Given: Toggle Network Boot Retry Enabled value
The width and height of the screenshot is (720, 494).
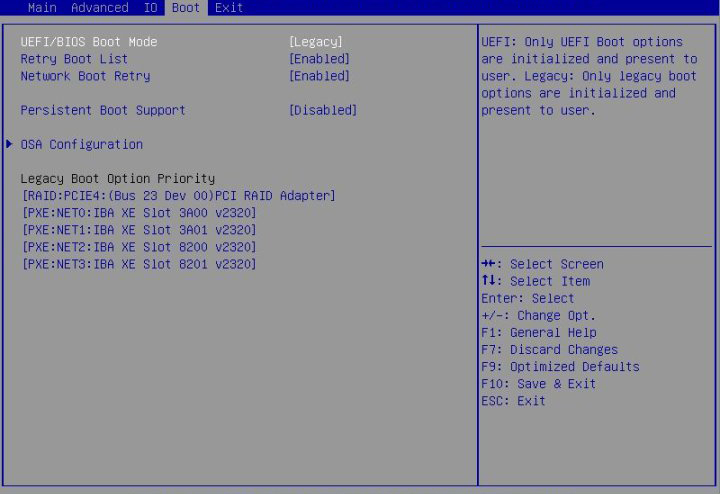Looking at the screenshot, I should 318,76.
